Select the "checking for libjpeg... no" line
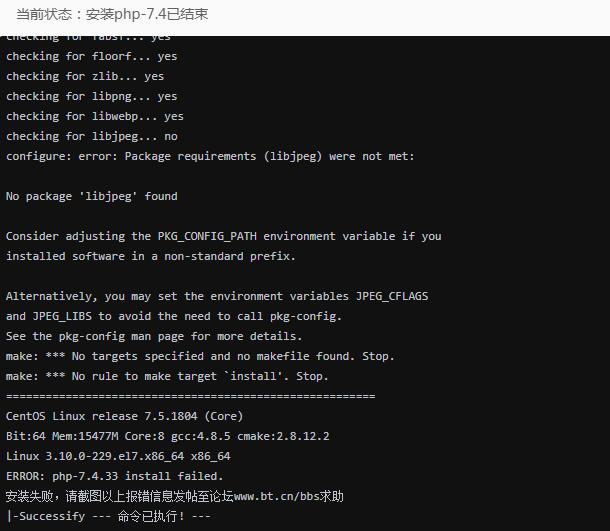The width and height of the screenshot is (610, 531). [92, 136]
